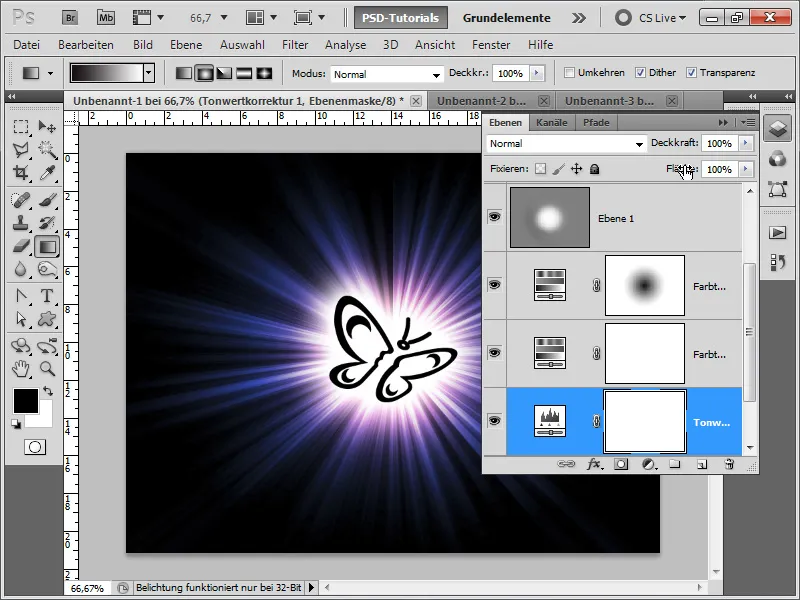This screenshot has width=800, height=600.
Task: Choose reflected gradient style
Action: click(x=244, y=73)
